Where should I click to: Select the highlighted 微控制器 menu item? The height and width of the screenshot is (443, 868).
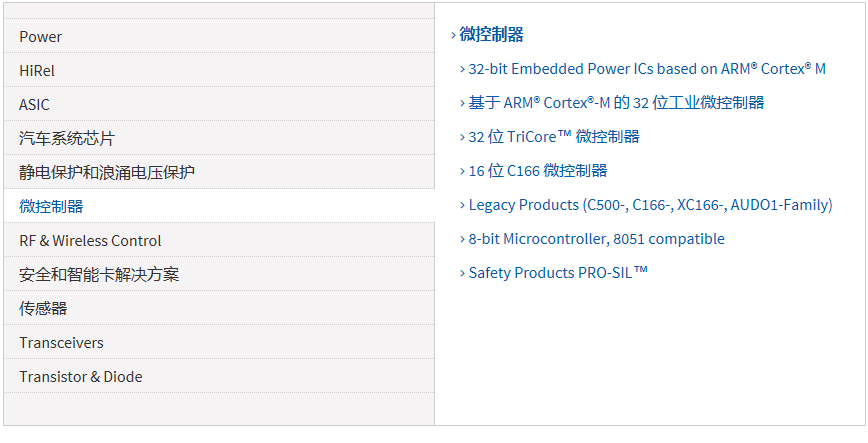pos(51,207)
